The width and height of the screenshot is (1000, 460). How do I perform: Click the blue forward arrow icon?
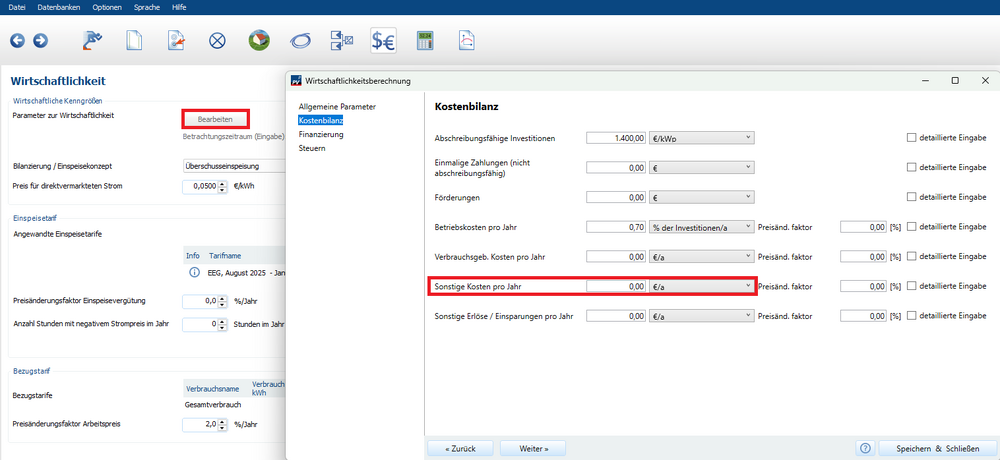(x=40, y=41)
